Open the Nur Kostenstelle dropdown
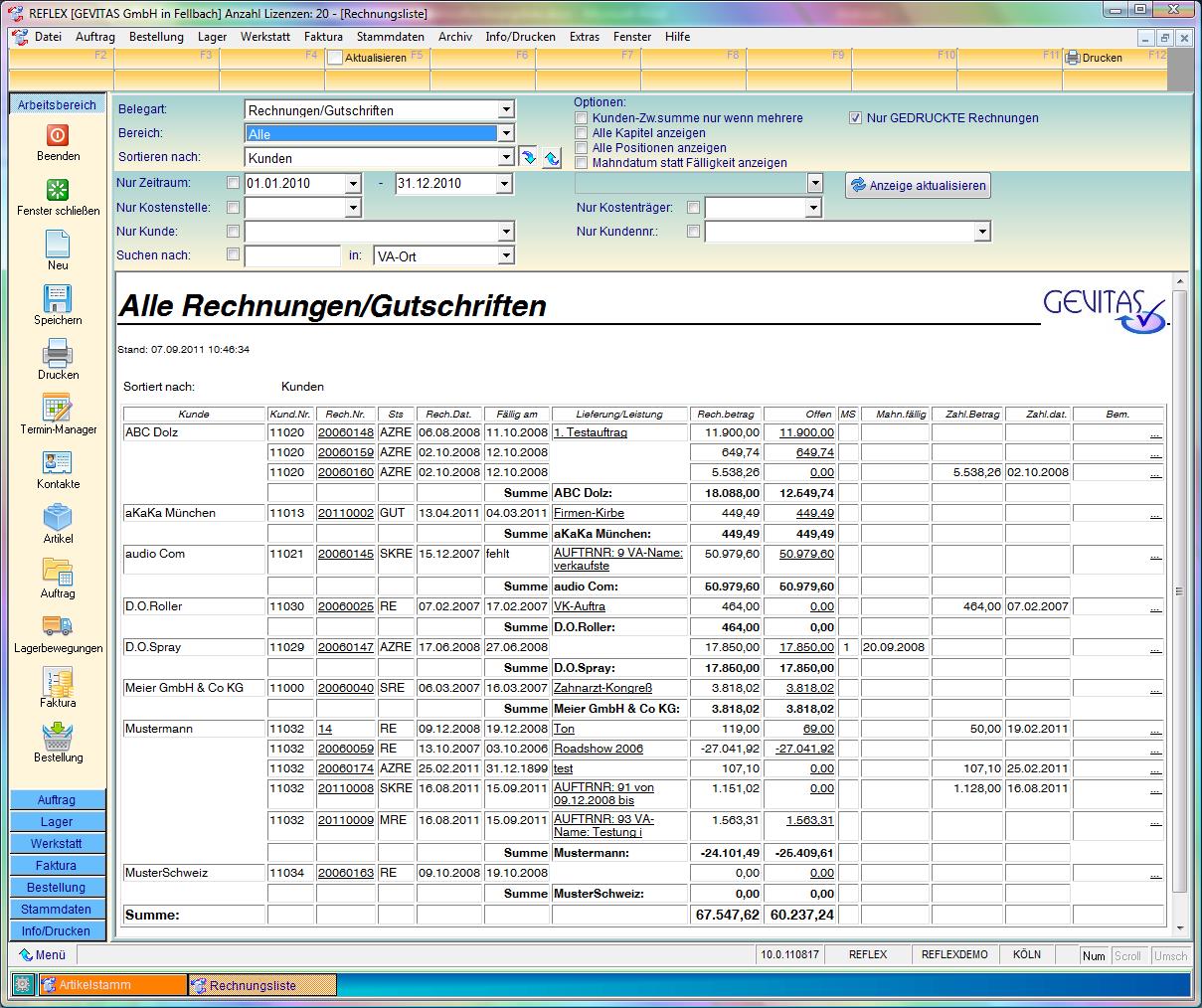1202x1008 pixels. (353, 208)
